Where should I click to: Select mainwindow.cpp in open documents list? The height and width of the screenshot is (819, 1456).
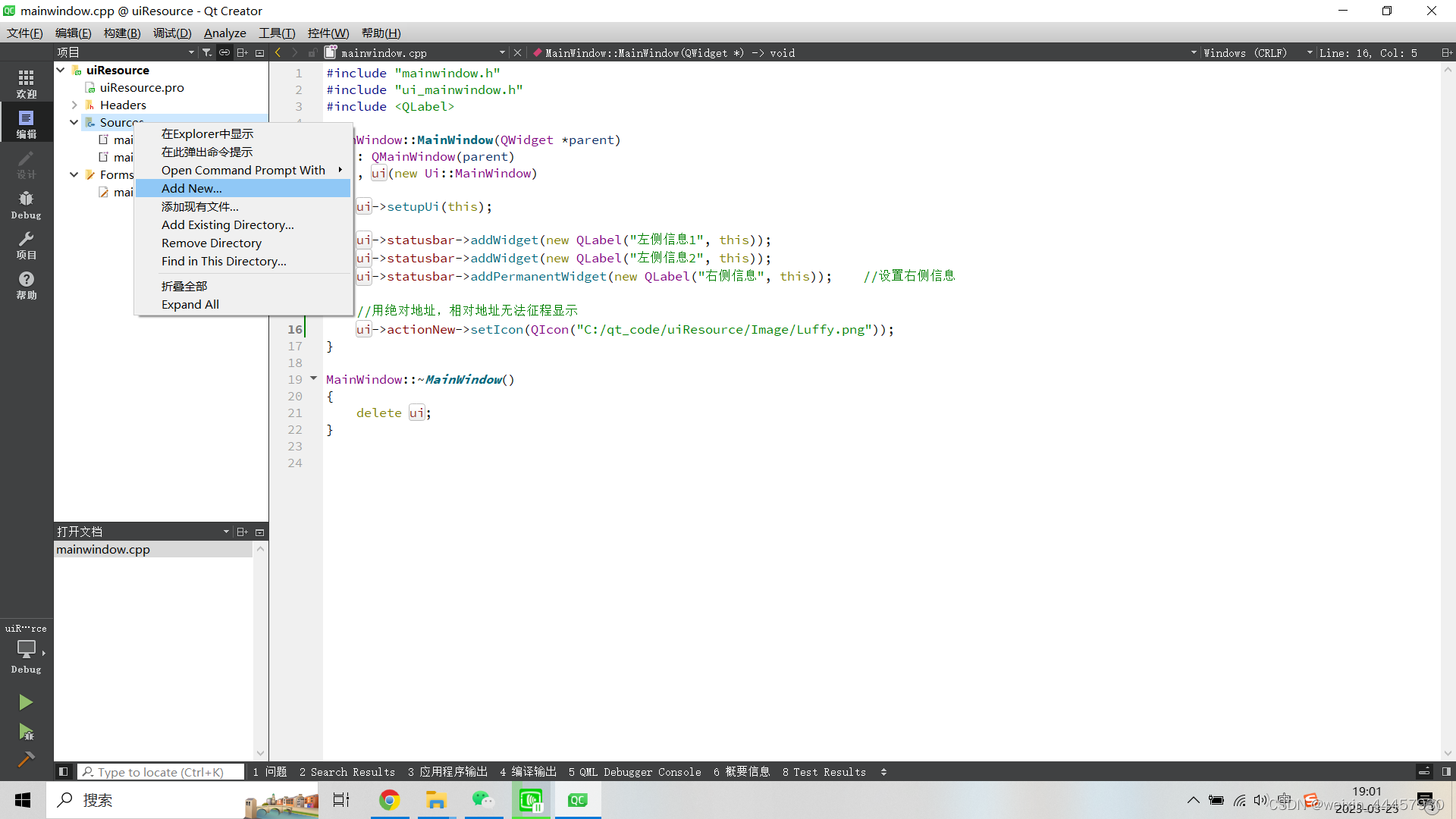[153, 549]
